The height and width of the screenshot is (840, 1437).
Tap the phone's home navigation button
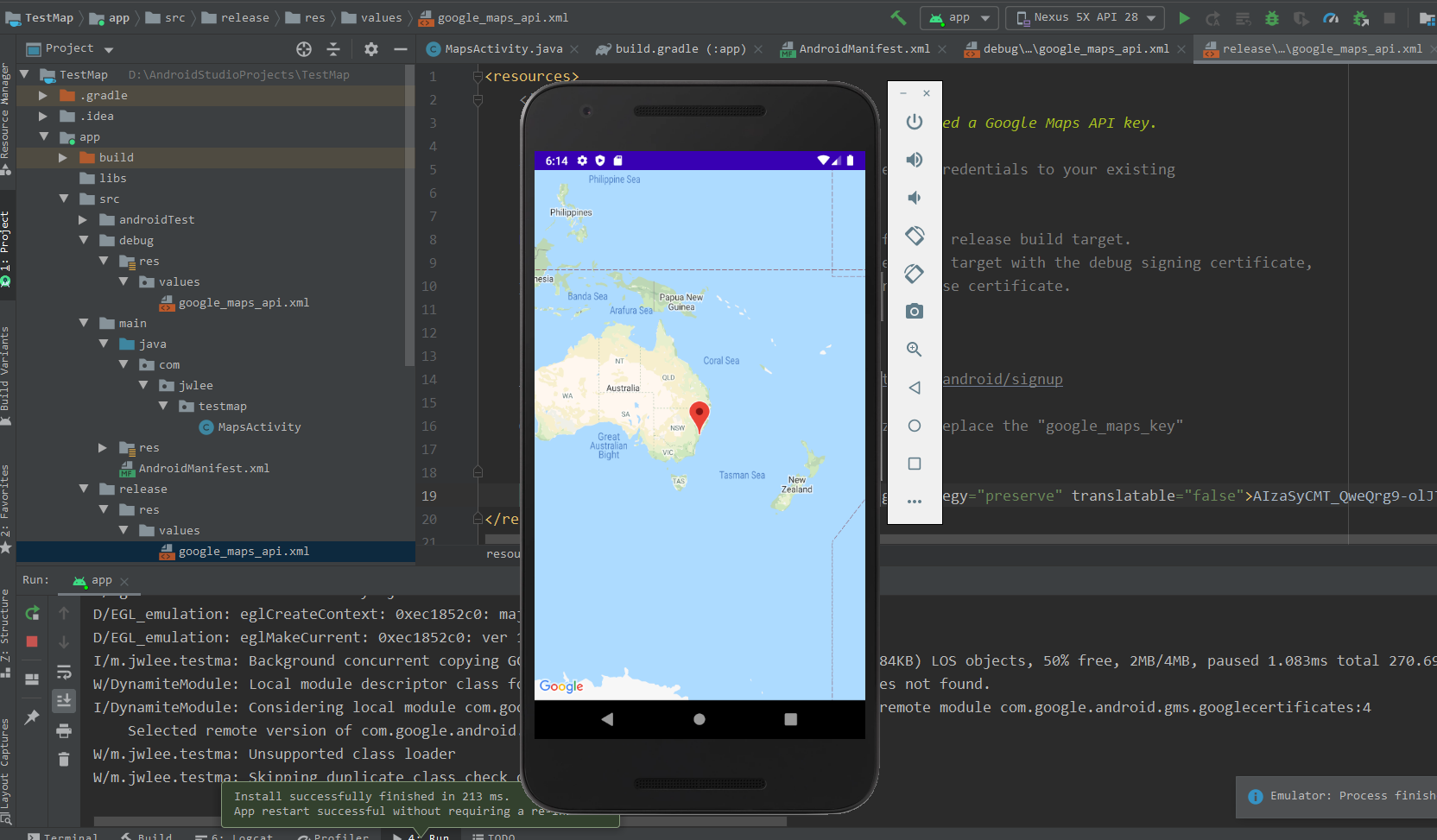coord(700,719)
